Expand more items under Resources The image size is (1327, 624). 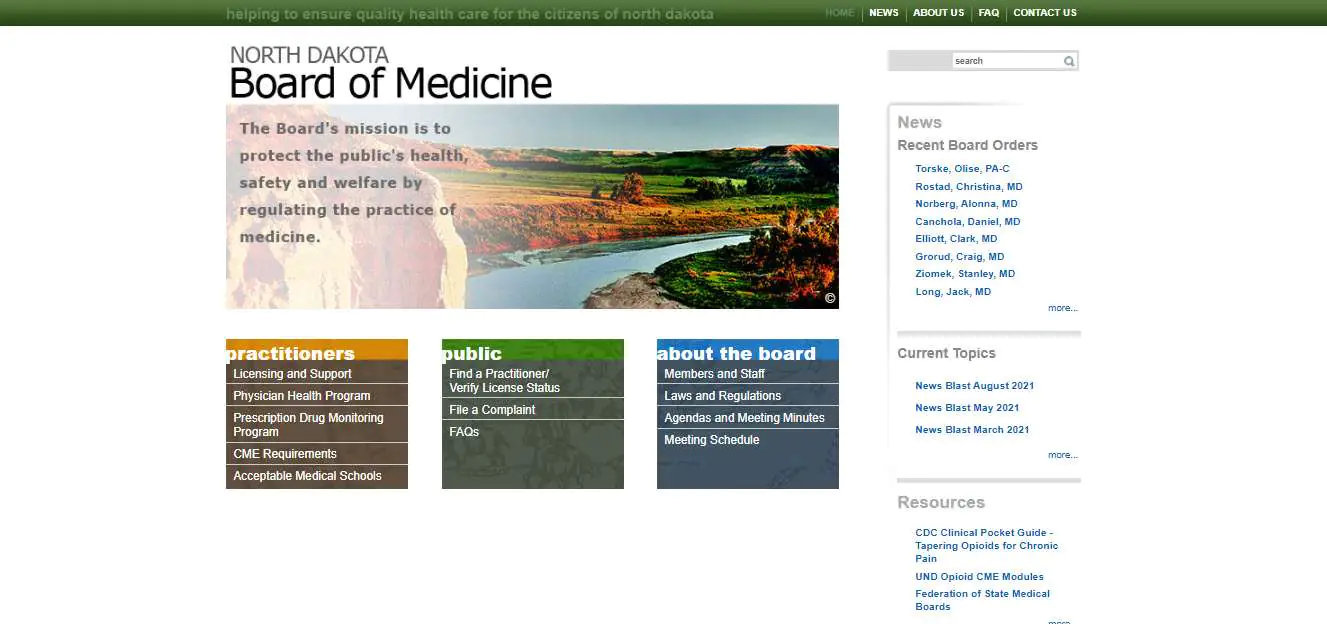click(x=1062, y=621)
